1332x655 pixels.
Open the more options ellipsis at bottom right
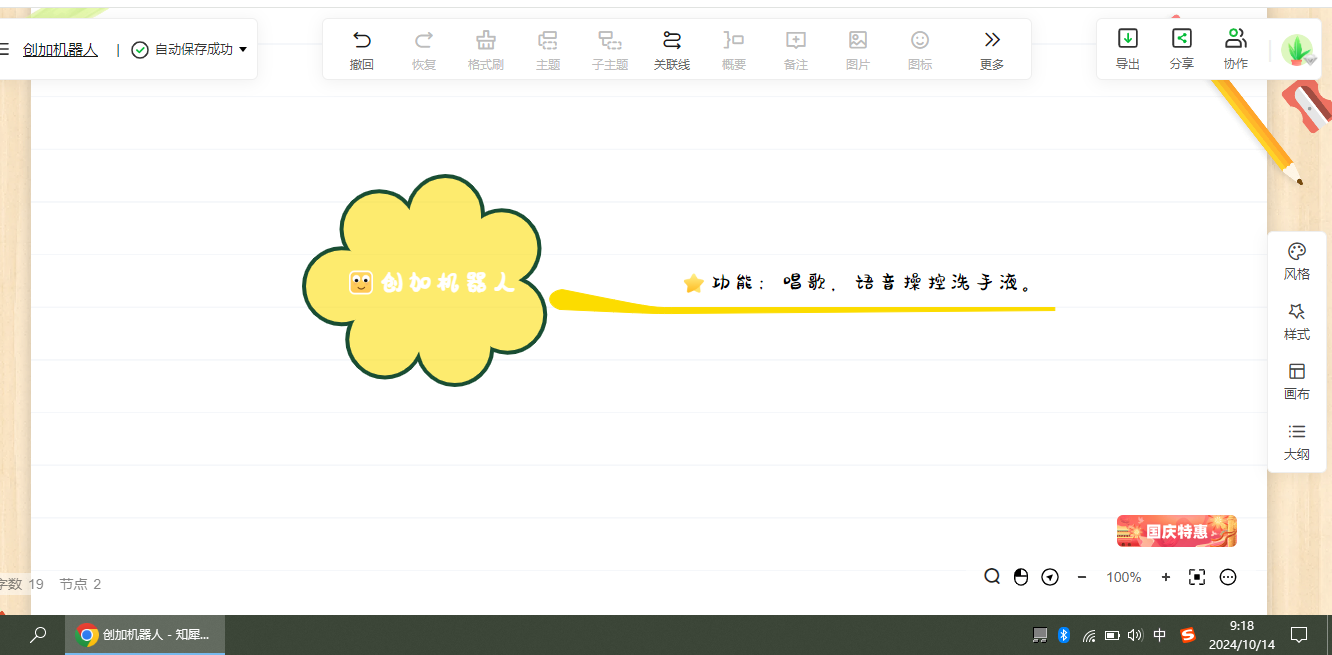pos(1229,577)
